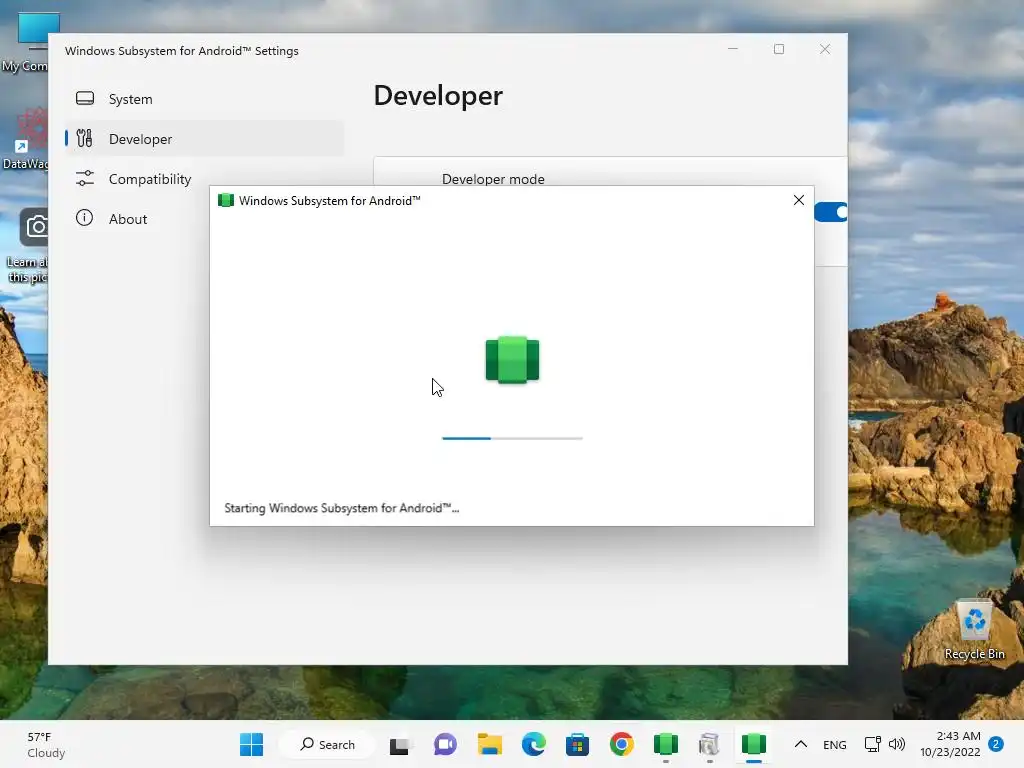
Task: Show hidden system tray icons
Action: (x=801, y=744)
